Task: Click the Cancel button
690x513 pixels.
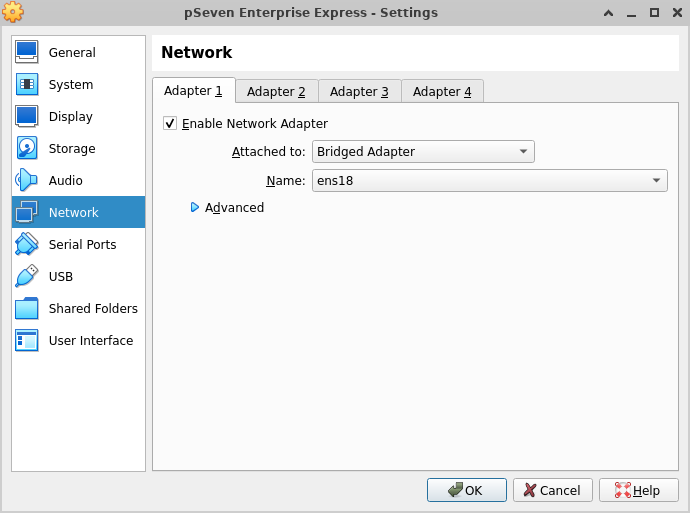Action: coord(552,490)
